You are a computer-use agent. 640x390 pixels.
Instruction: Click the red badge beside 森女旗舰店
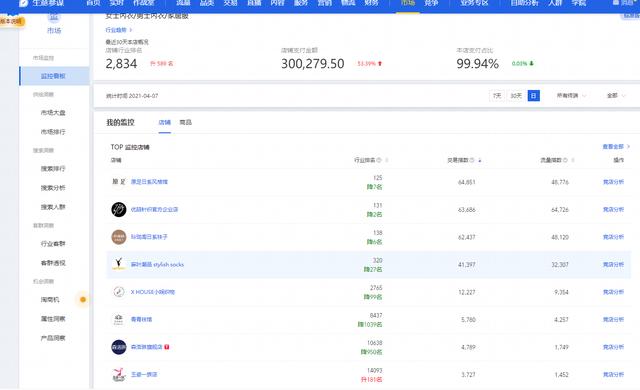pos(167,347)
